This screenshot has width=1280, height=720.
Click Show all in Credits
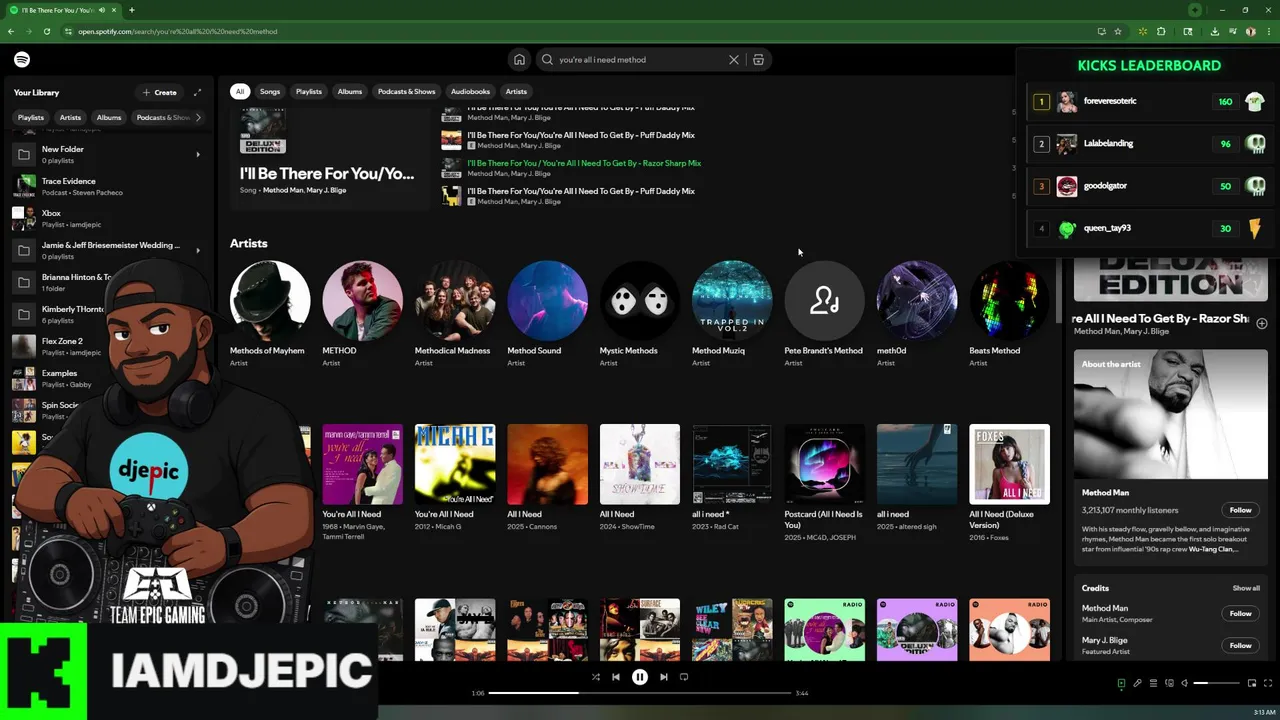1246,588
